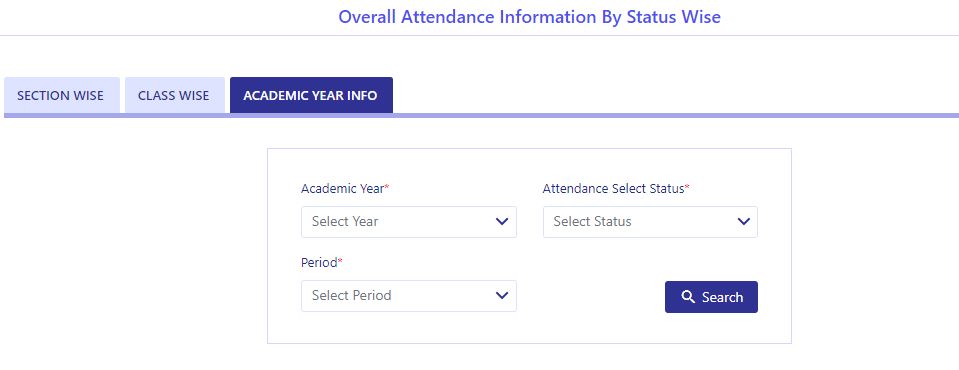Click the Attendance Select Status label
The image size is (959, 370).
[613, 189]
